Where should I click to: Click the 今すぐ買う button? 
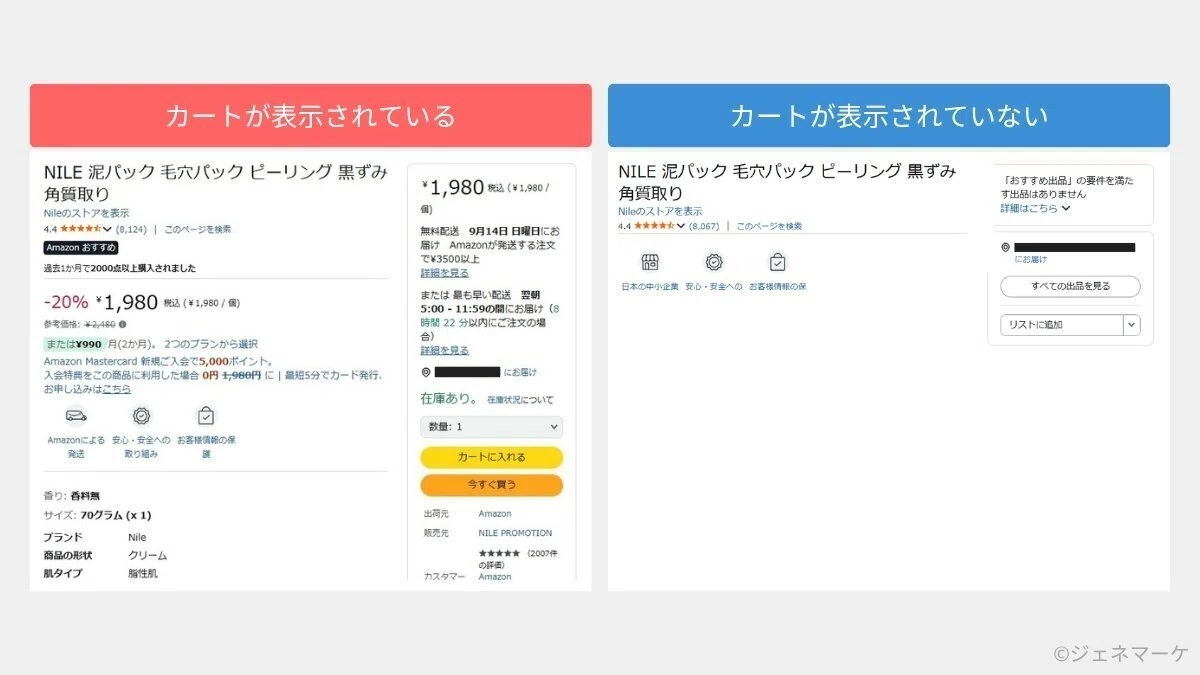pos(491,485)
